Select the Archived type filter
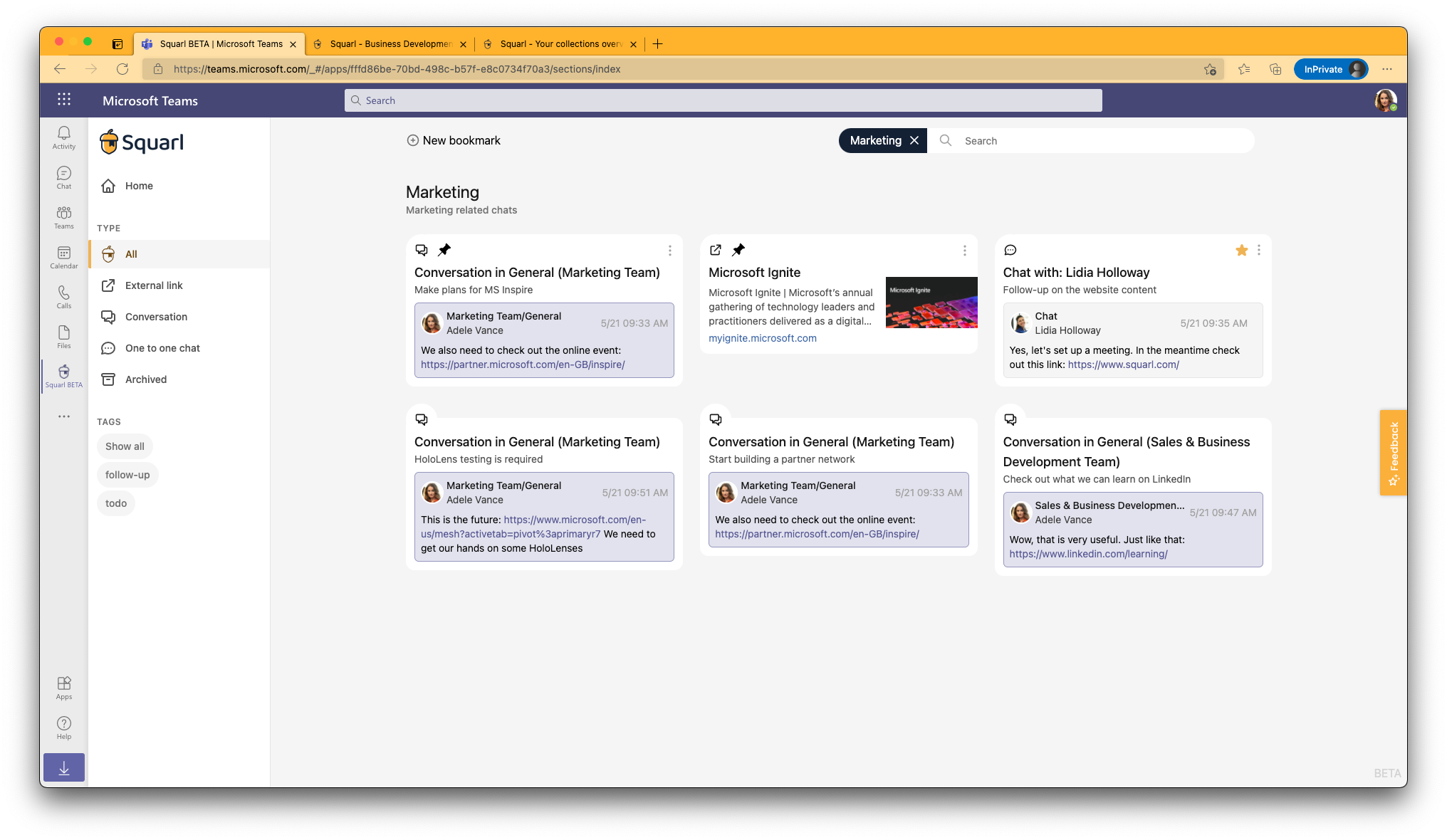 pyautogui.click(x=145, y=379)
